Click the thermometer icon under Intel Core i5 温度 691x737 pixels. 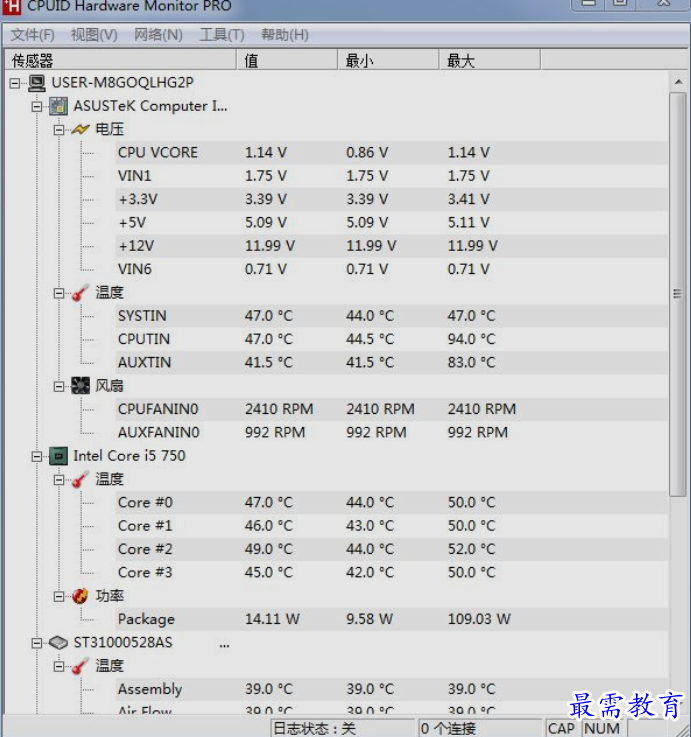(80, 479)
